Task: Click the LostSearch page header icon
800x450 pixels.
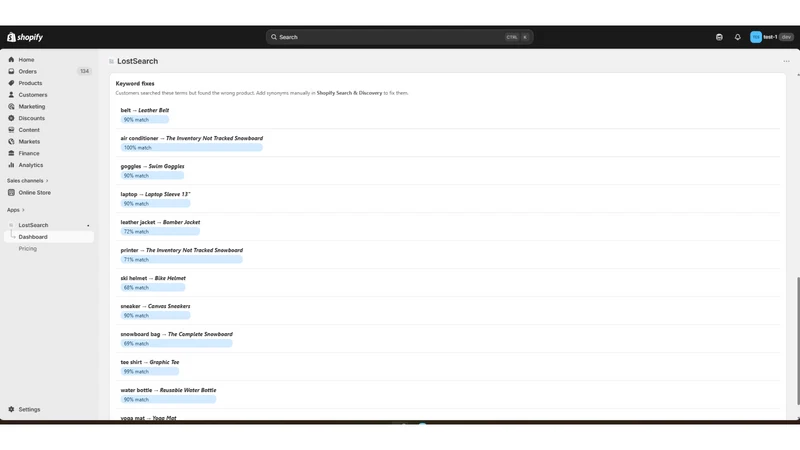Action: click(x=111, y=61)
